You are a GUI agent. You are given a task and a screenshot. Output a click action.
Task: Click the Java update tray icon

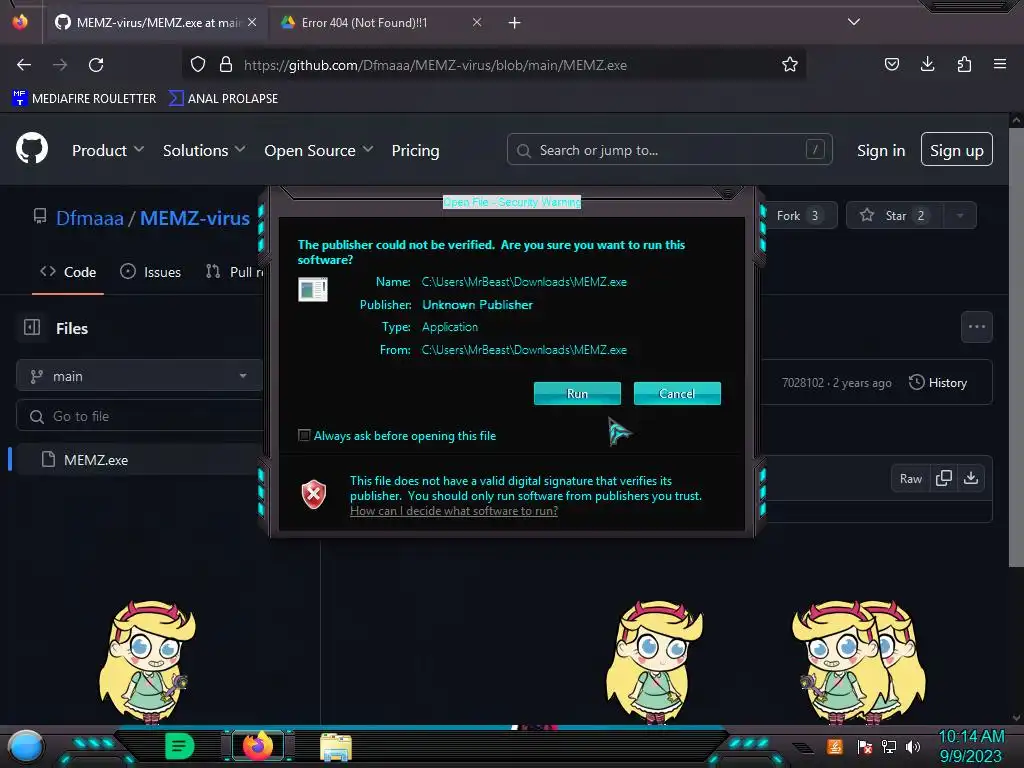(x=835, y=746)
